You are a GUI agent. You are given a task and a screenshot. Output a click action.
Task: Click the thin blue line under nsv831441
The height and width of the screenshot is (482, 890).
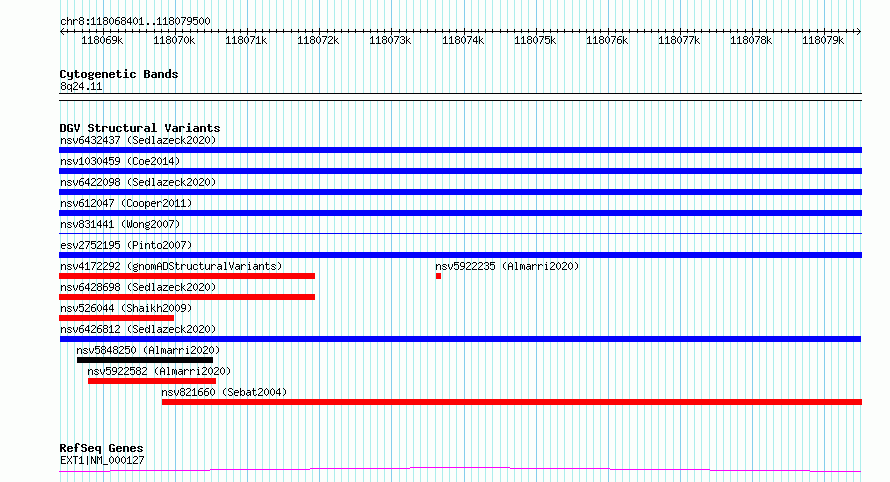point(460,233)
